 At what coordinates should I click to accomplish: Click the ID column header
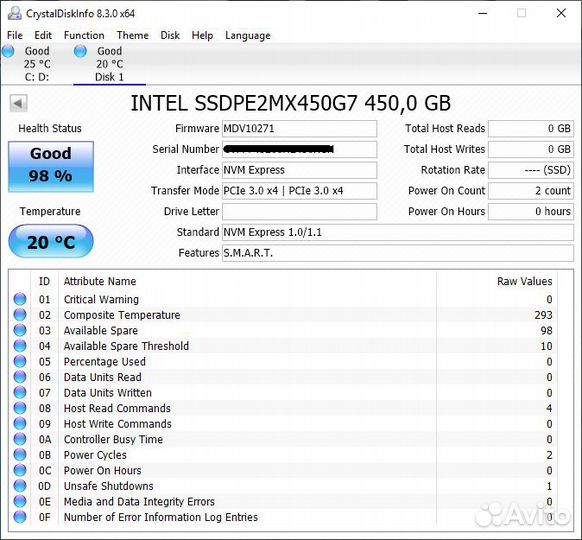pos(44,281)
